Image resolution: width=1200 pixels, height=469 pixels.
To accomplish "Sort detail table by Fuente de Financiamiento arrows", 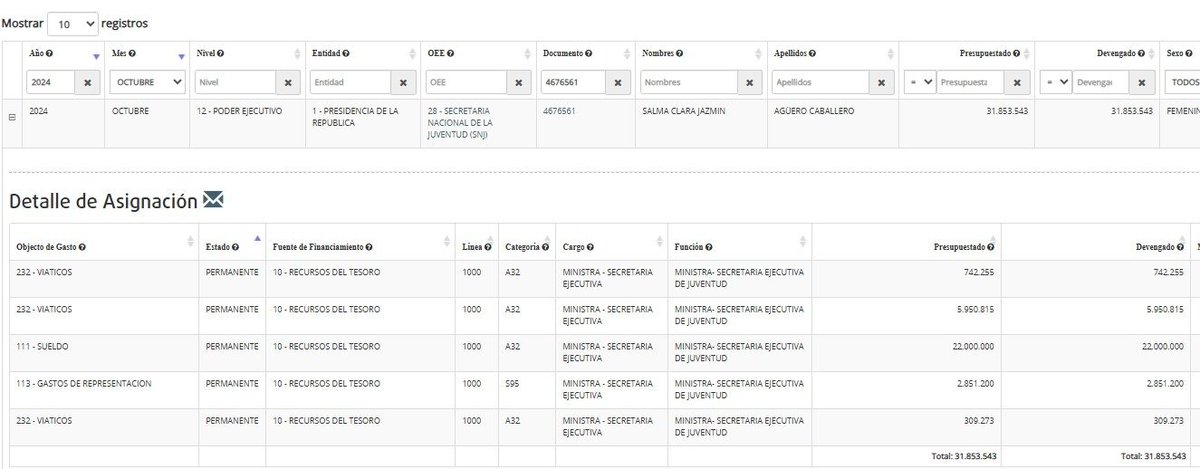I will coord(447,241).
